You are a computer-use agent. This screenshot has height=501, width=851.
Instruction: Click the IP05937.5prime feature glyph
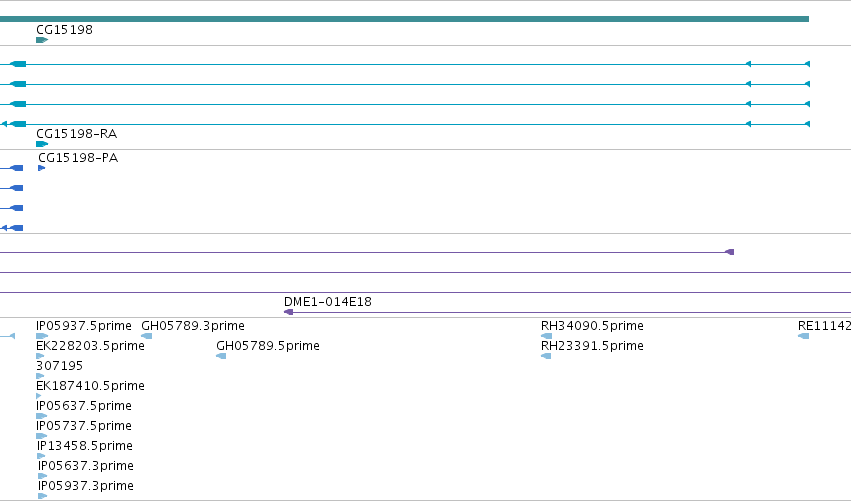[x=42, y=336]
